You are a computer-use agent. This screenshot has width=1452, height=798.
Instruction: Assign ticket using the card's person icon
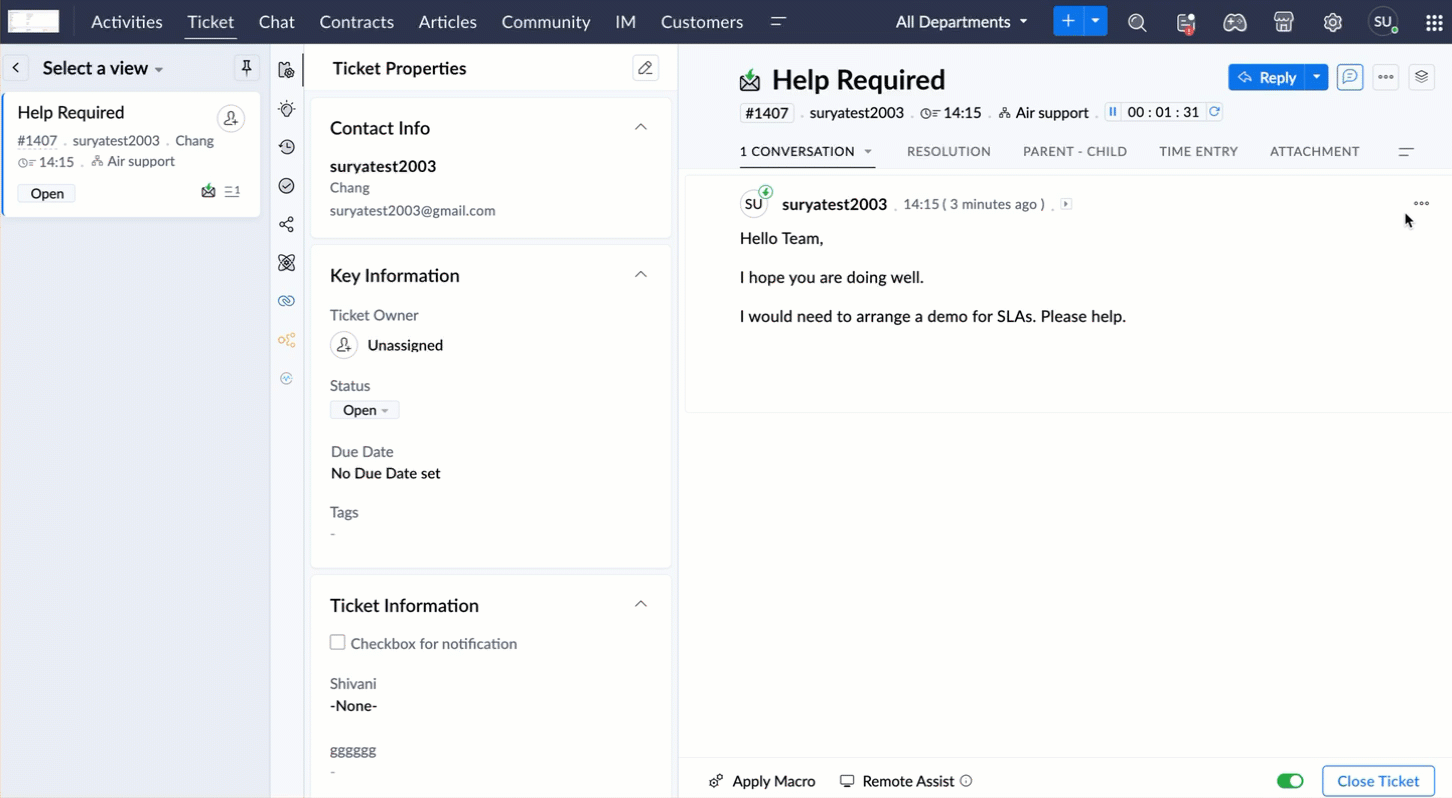click(x=231, y=118)
